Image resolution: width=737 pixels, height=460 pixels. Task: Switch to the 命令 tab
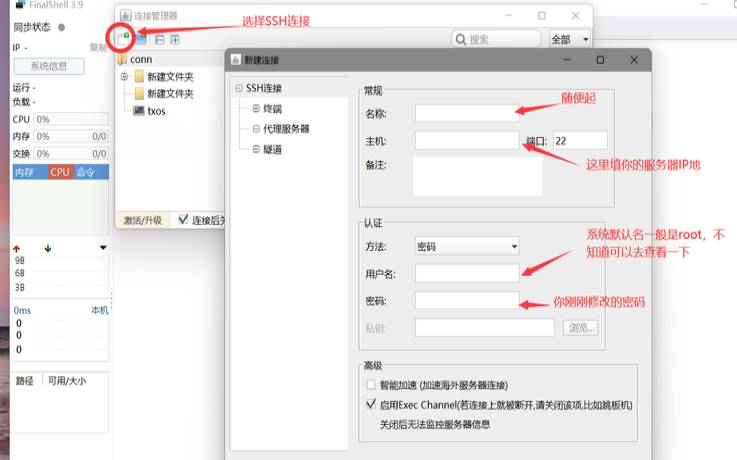coord(86,172)
